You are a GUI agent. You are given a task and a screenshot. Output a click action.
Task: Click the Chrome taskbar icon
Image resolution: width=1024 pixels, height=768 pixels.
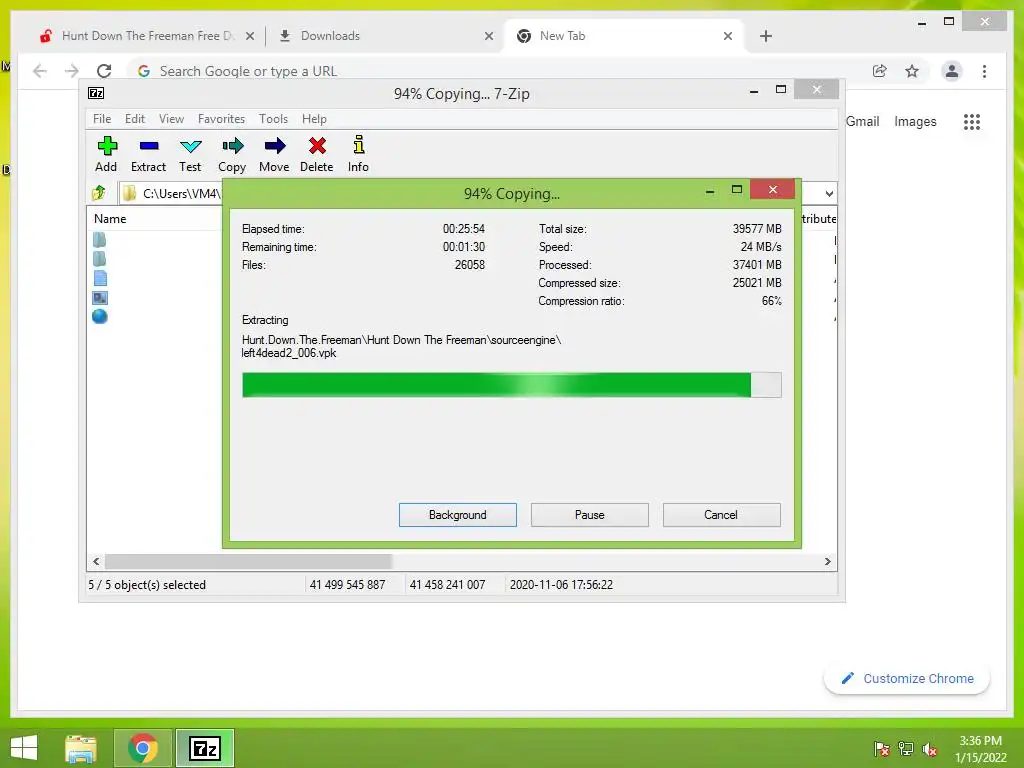point(142,748)
